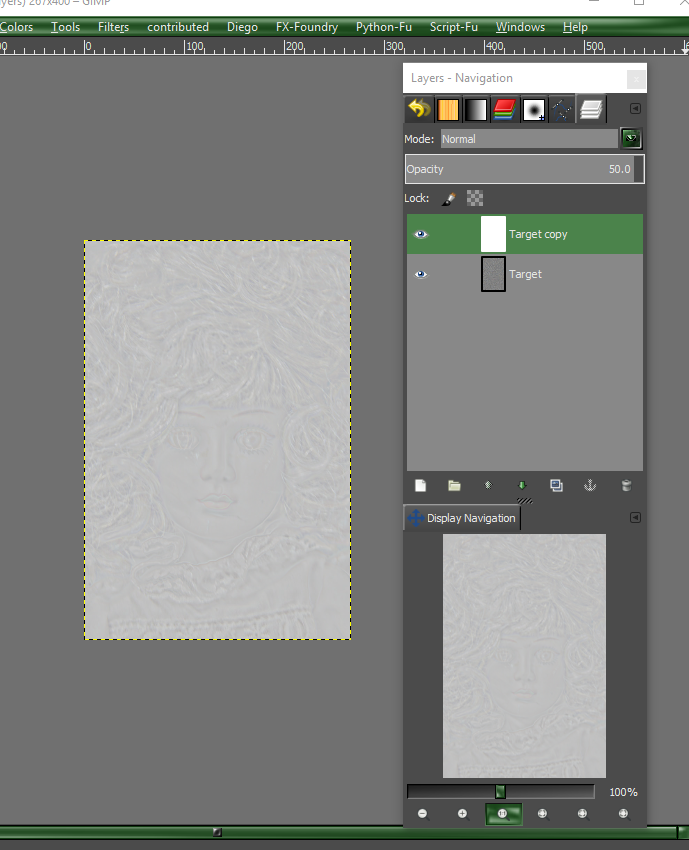Open the layer Mode combo box showing Normal
This screenshot has height=850, width=689.
pyautogui.click(x=529, y=139)
